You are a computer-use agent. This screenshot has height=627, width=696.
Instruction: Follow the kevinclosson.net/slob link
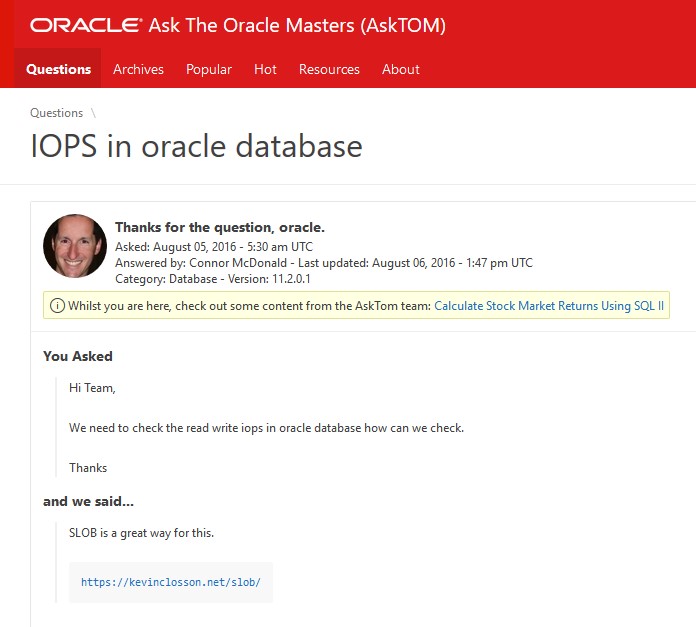170,582
